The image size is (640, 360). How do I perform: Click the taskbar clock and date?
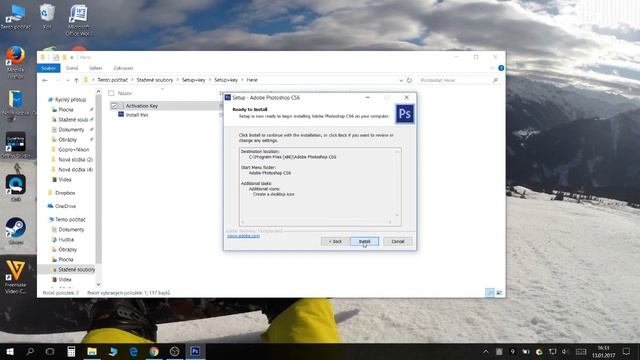click(603, 351)
